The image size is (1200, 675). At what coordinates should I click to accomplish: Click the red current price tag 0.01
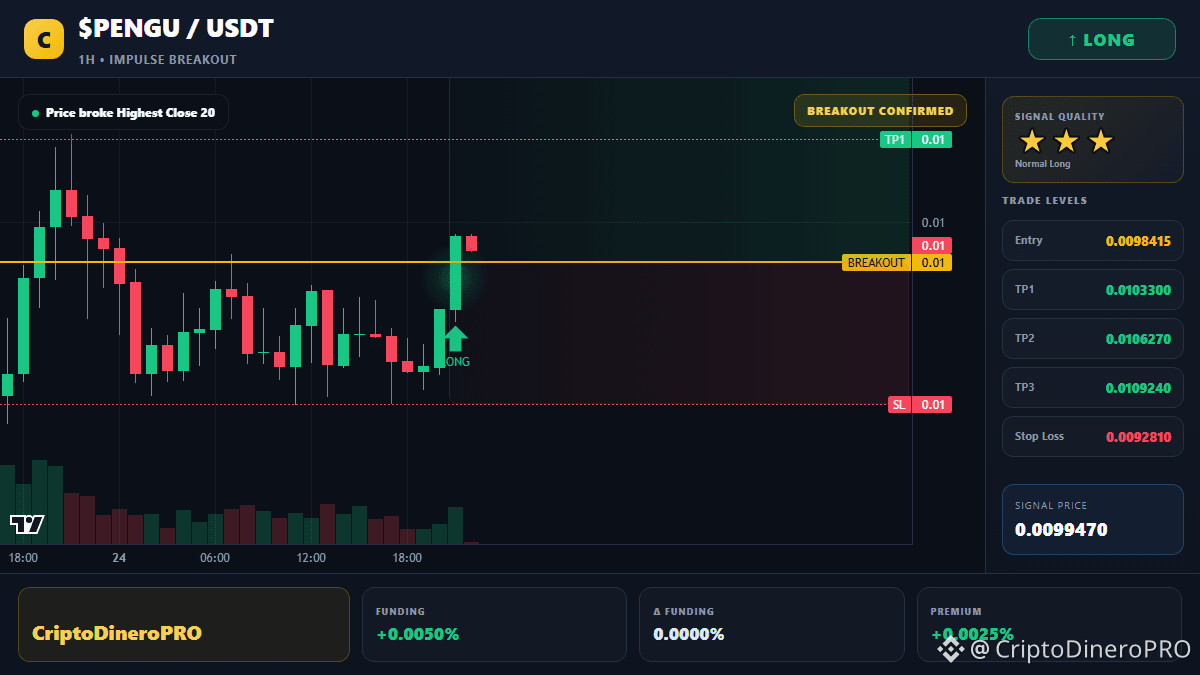coord(931,246)
